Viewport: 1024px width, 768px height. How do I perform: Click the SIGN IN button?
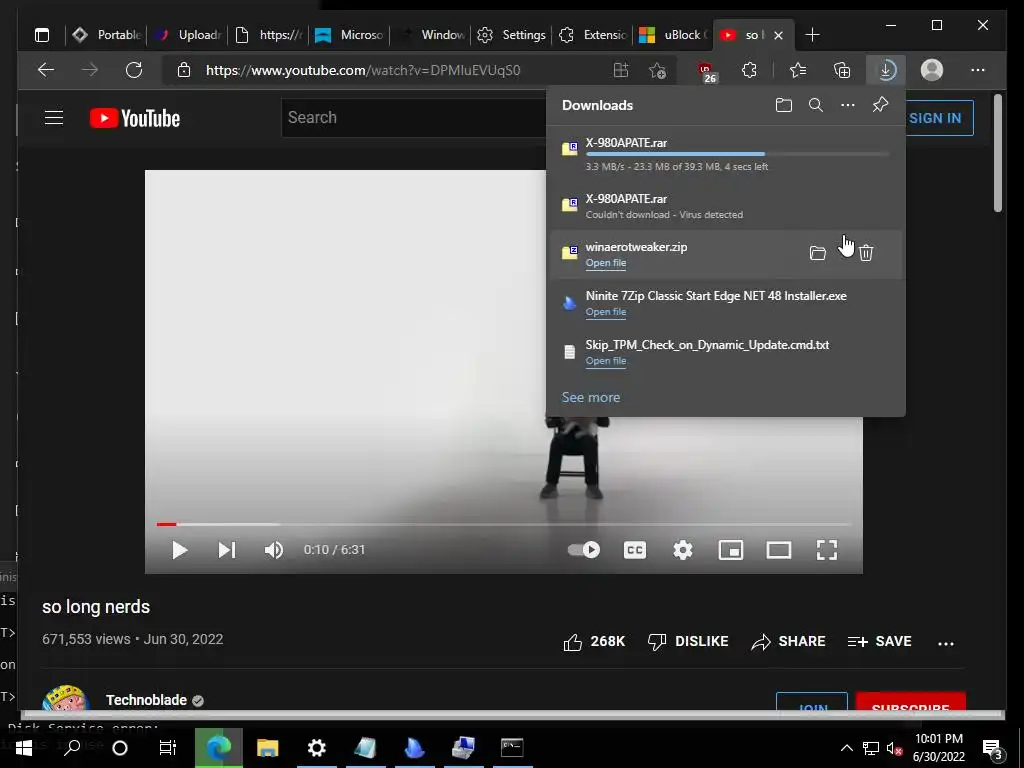[935, 118]
